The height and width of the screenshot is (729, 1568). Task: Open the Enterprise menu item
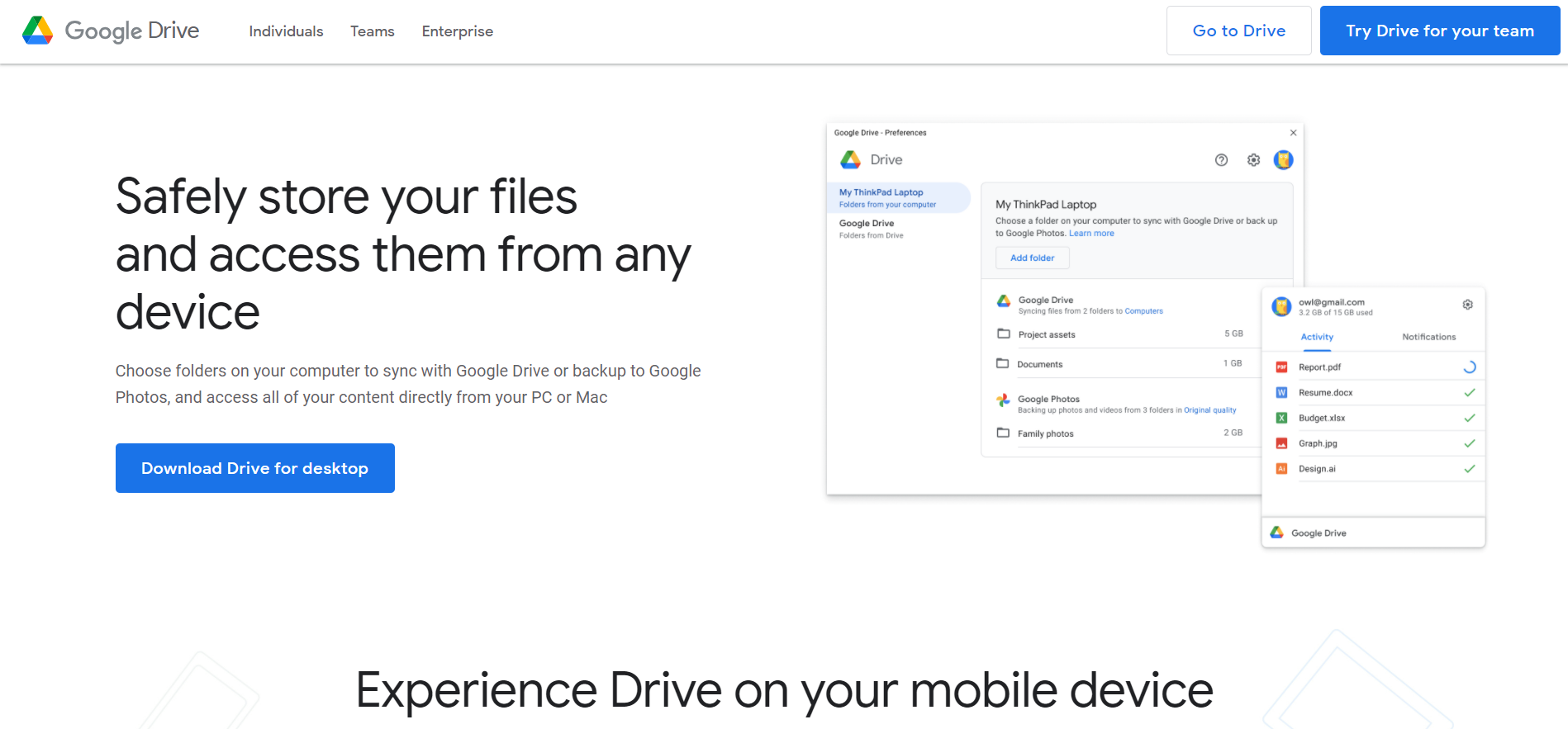click(x=458, y=31)
